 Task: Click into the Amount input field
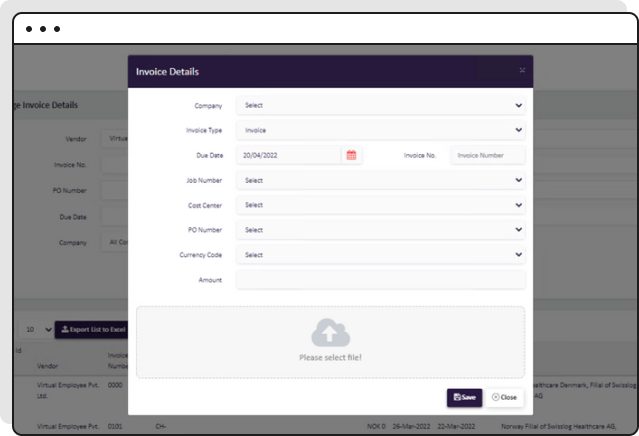click(380, 280)
